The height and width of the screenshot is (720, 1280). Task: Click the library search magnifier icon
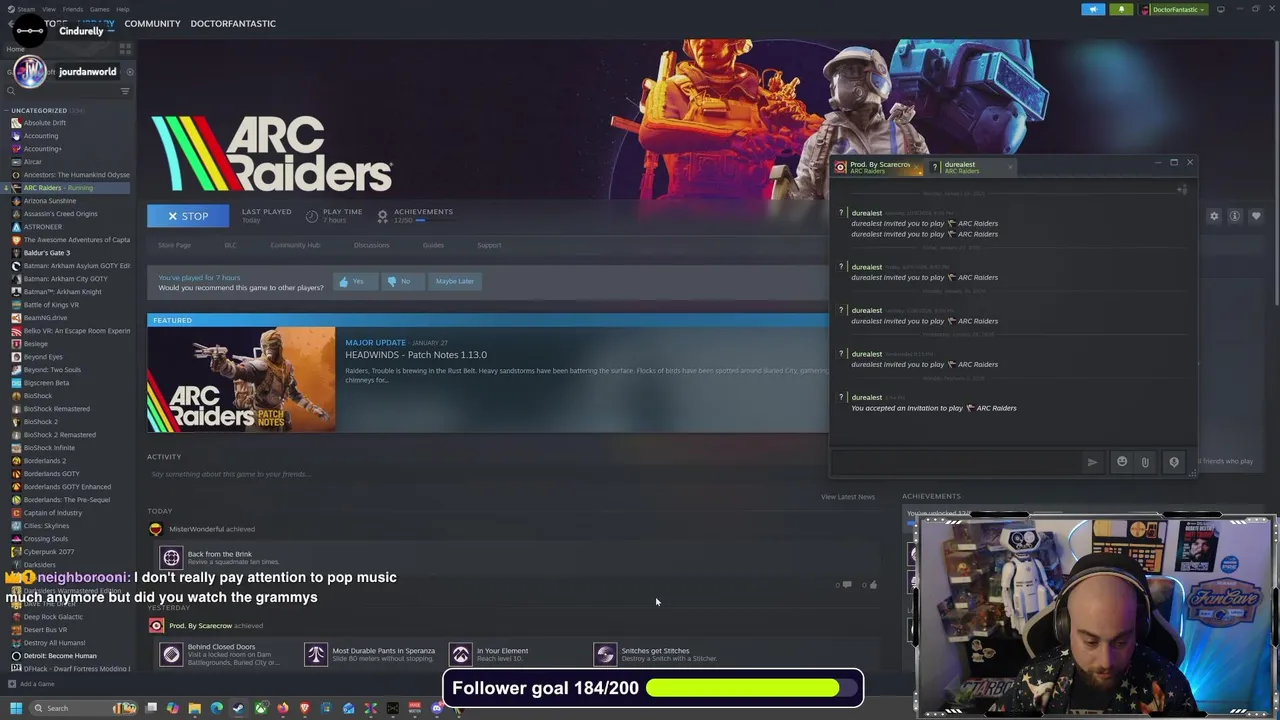coord(12,91)
